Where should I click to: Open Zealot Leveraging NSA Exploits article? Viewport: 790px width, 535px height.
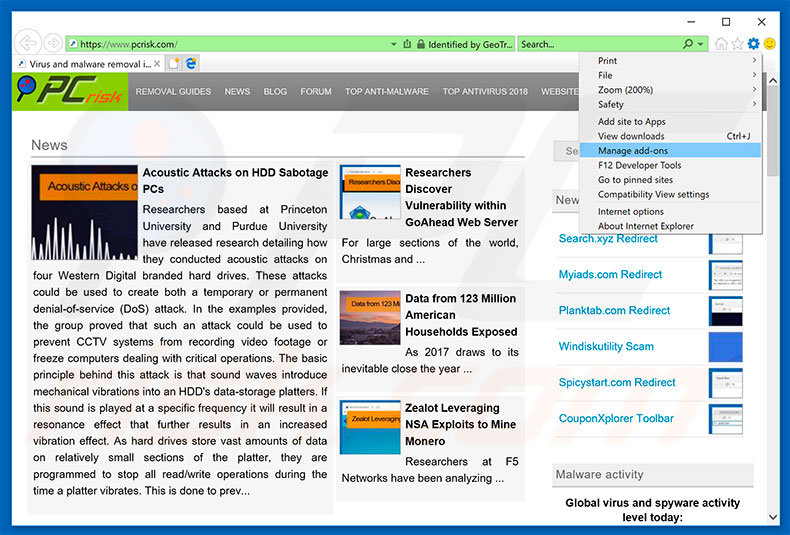pos(460,424)
